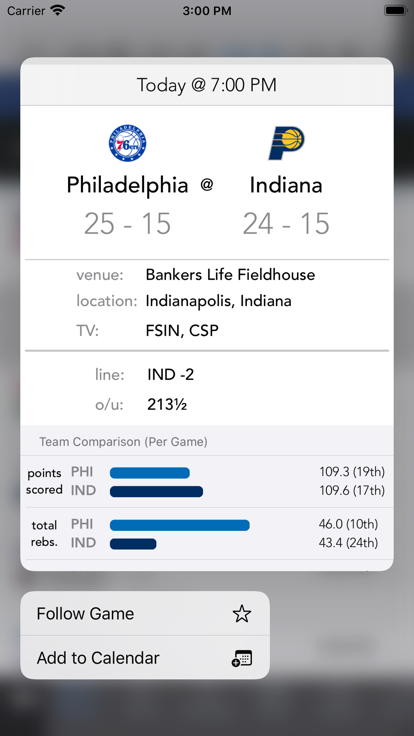Tap the 213½ over/under value
Image resolution: width=414 pixels, height=736 pixels.
(167, 404)
